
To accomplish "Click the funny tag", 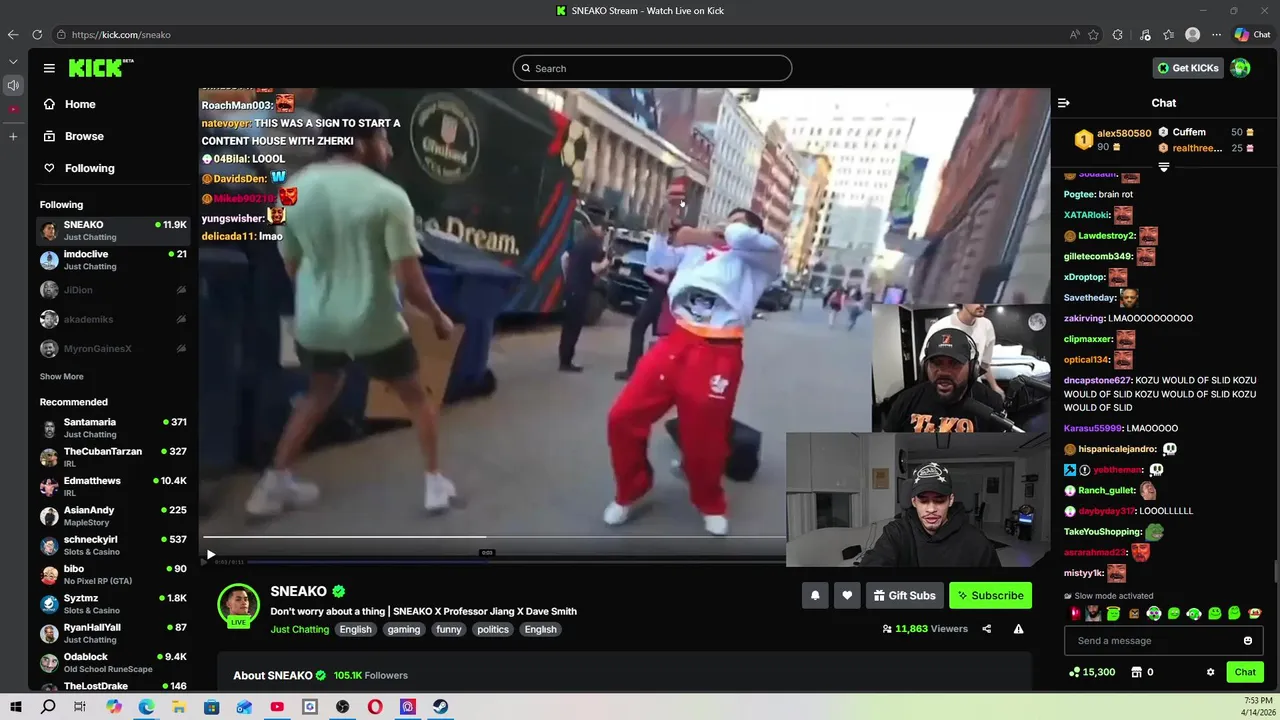I will [x=449, y=629].
